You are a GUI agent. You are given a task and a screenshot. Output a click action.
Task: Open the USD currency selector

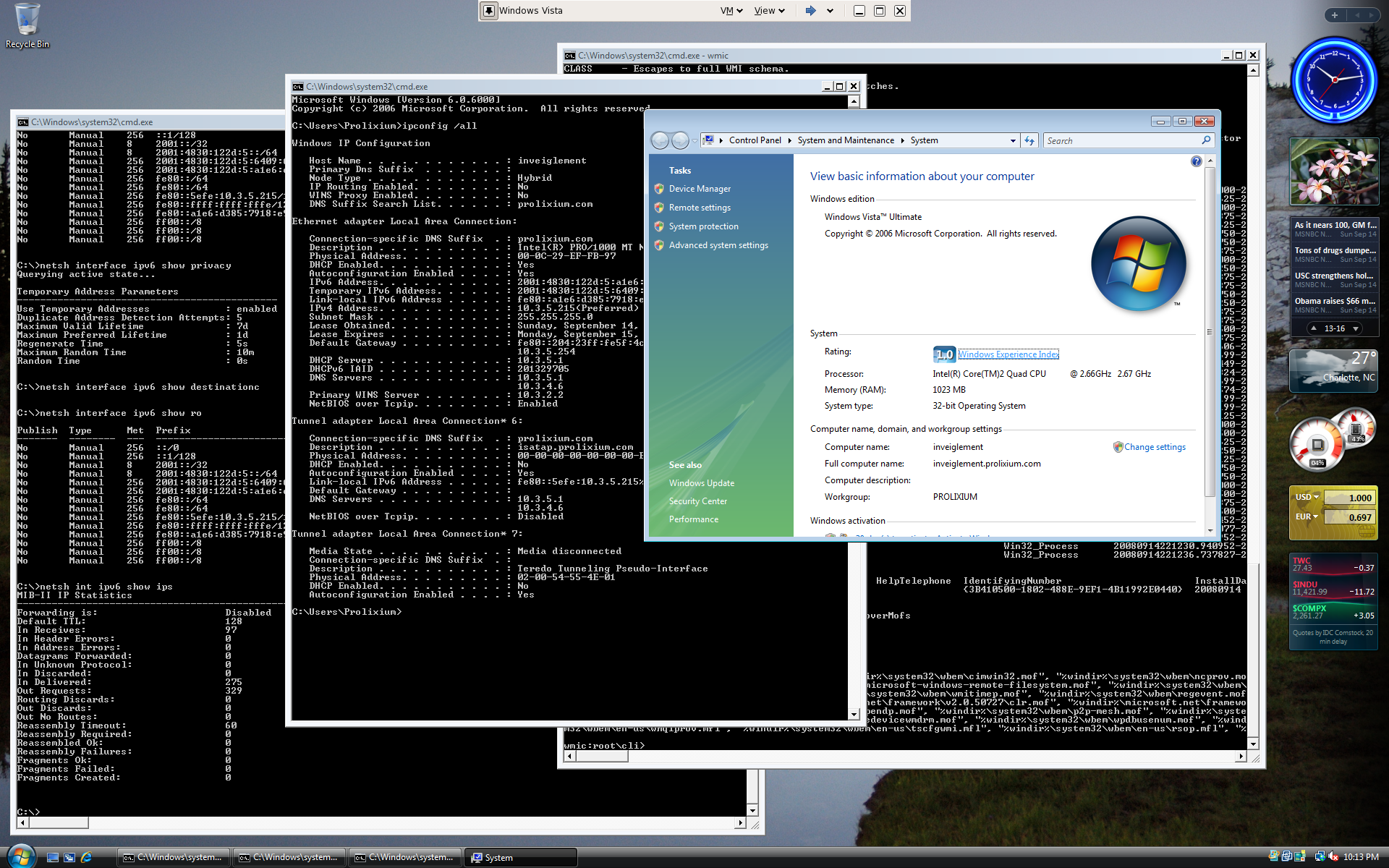point(1307,498)
